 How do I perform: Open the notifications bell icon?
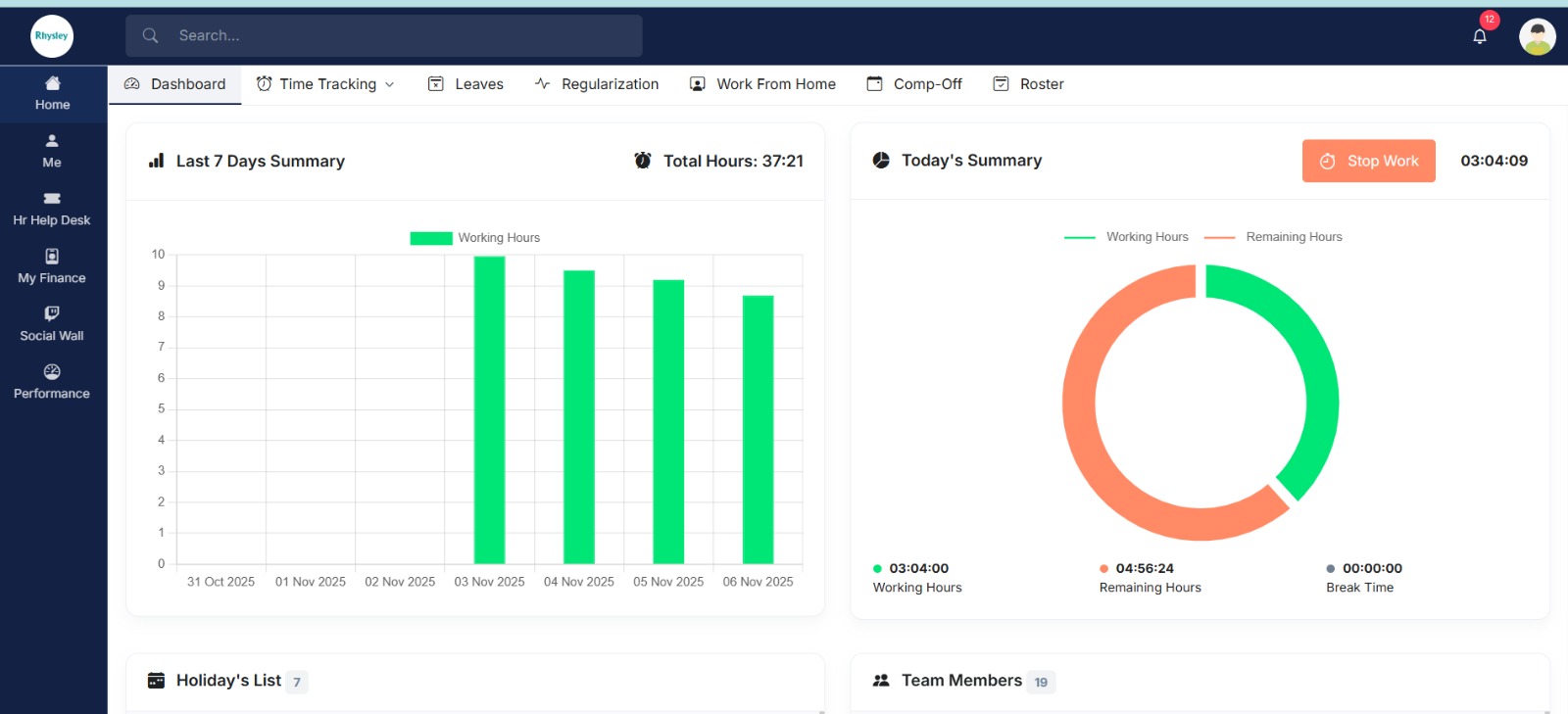tap(1480, 36)
